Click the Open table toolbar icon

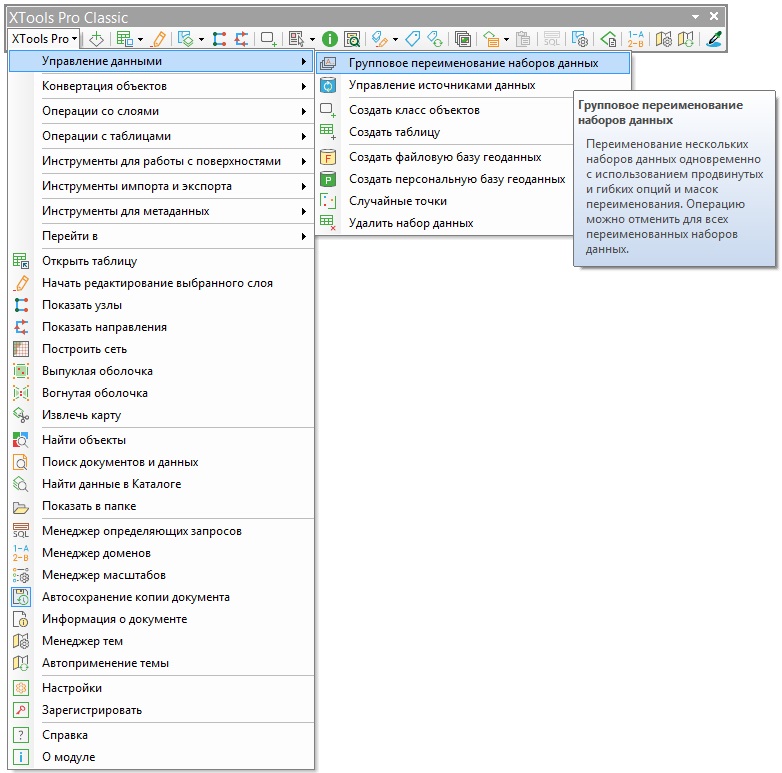pos(124,38)
